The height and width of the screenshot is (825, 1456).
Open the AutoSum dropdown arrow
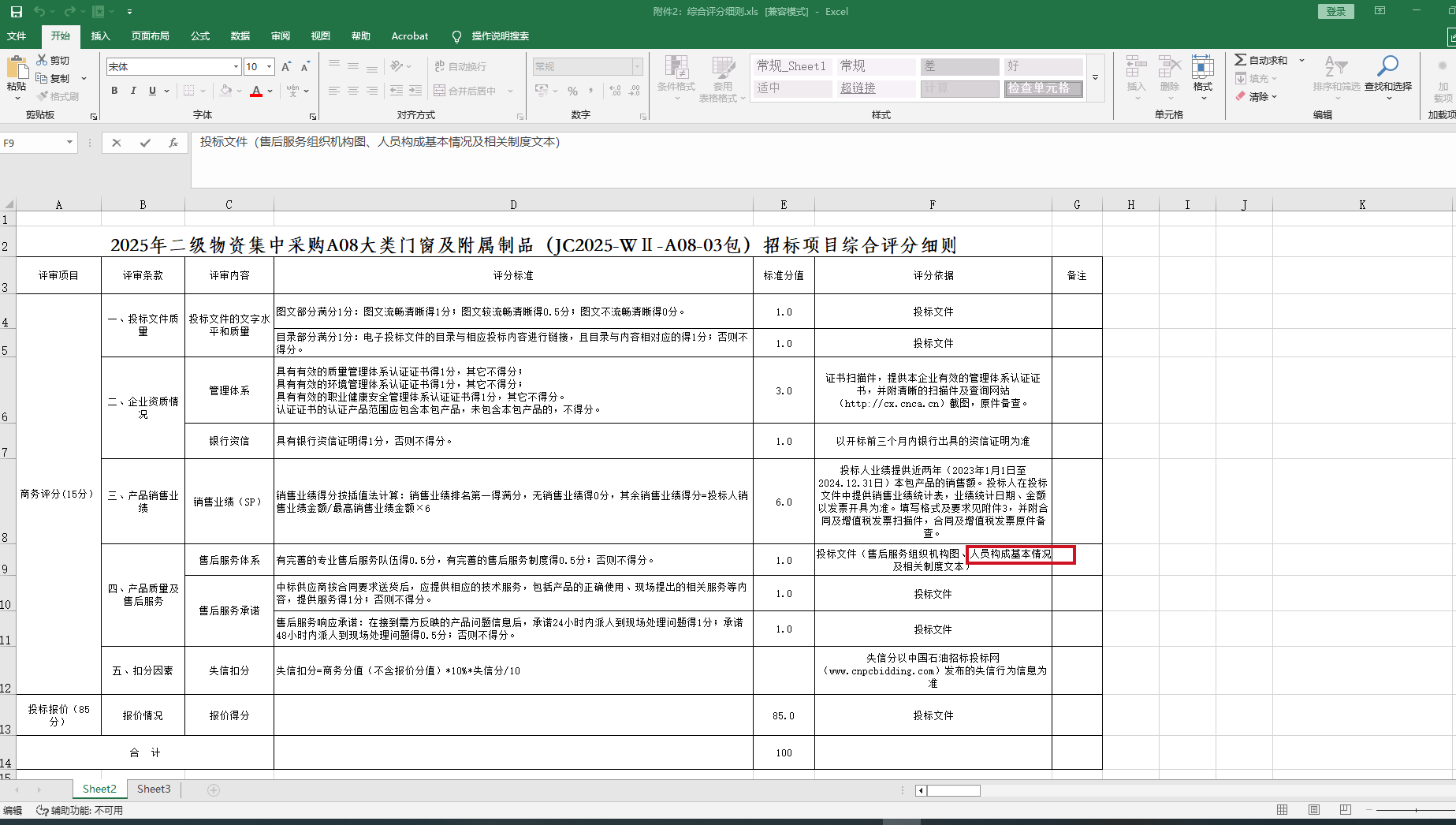(1301, 60)
